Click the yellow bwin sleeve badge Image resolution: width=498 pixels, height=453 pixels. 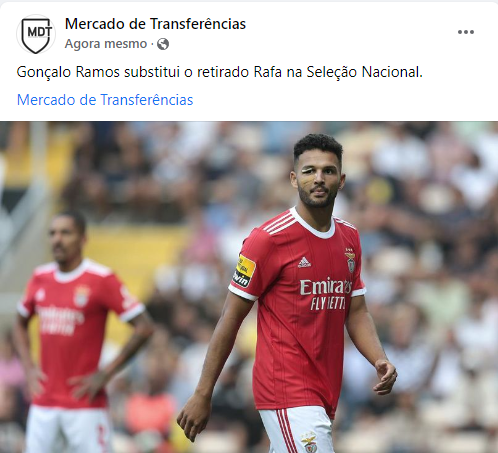pyautogui.click(x=244, y=271)
